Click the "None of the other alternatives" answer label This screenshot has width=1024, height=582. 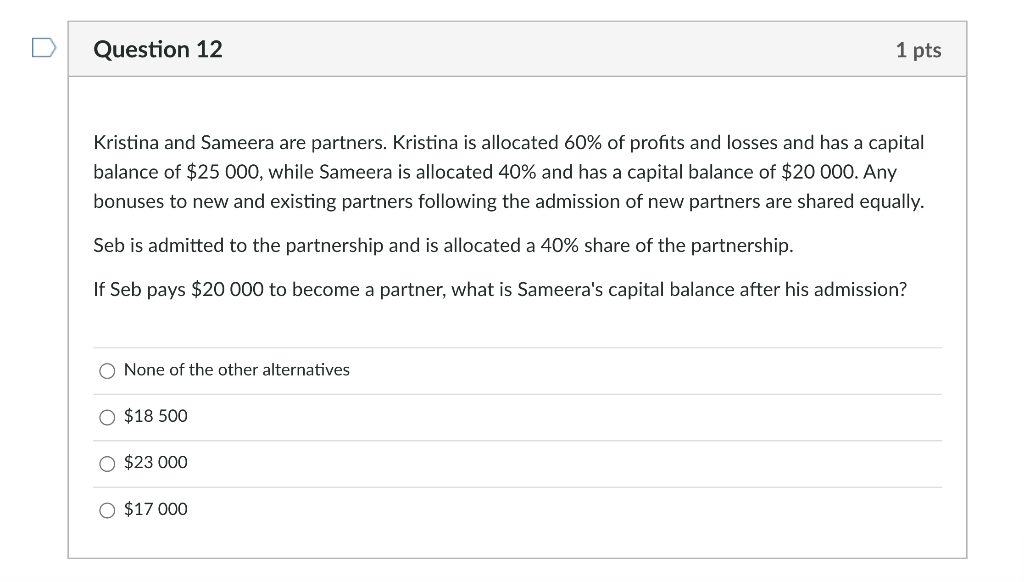(236, 370)
